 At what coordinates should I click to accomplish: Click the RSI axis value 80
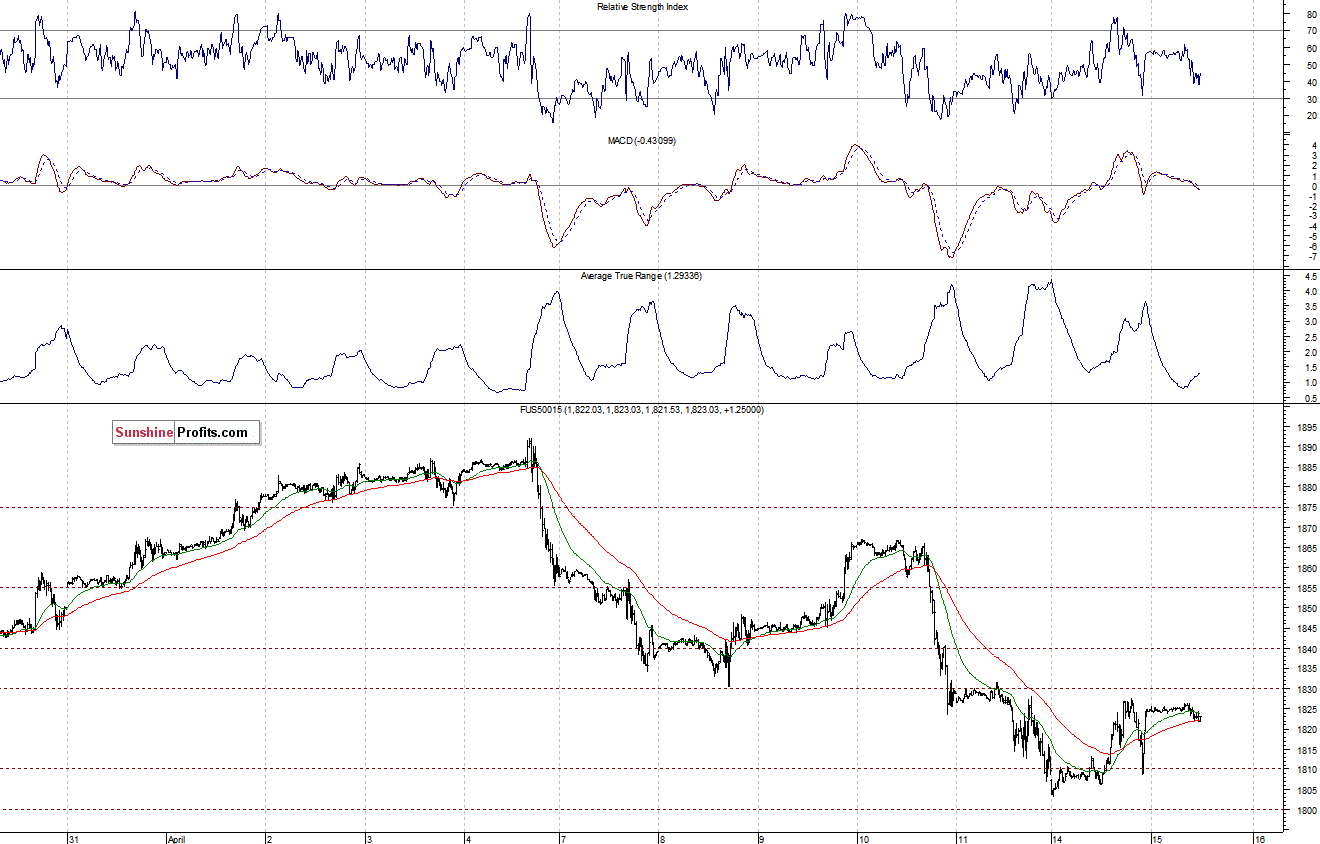coord(1311,15)
